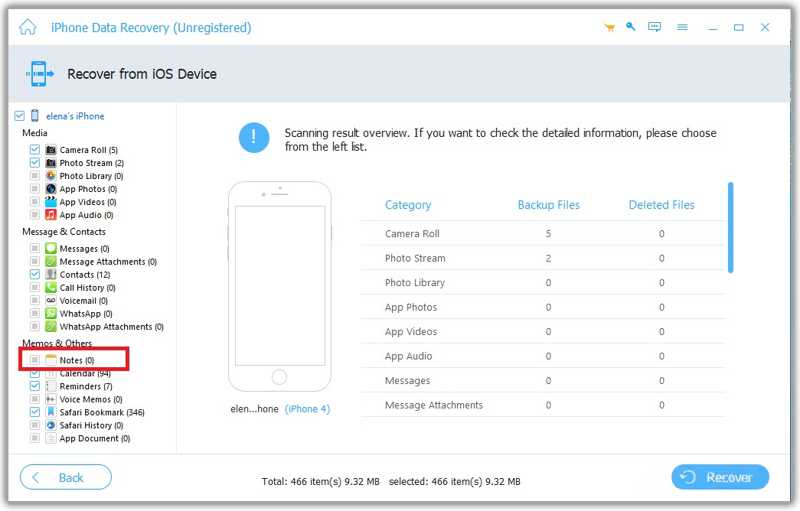Click the App Audio music icon

click(x=51, y=215)
